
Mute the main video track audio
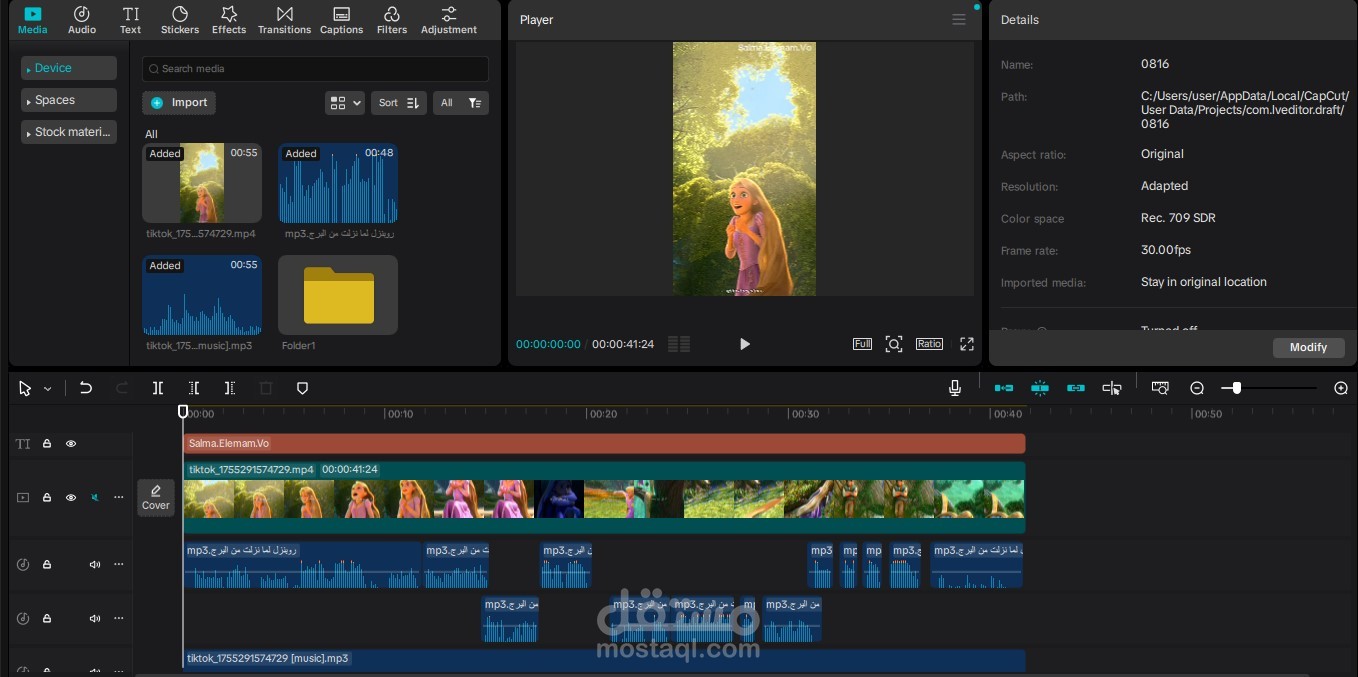point(95,497)
